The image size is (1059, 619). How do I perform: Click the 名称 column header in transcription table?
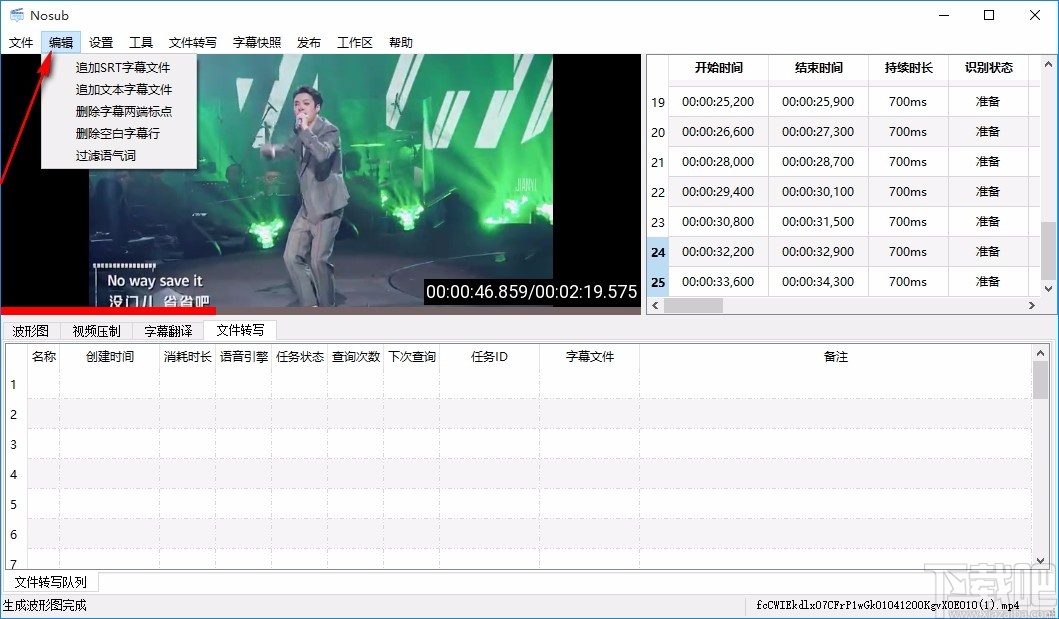(44, 356)
